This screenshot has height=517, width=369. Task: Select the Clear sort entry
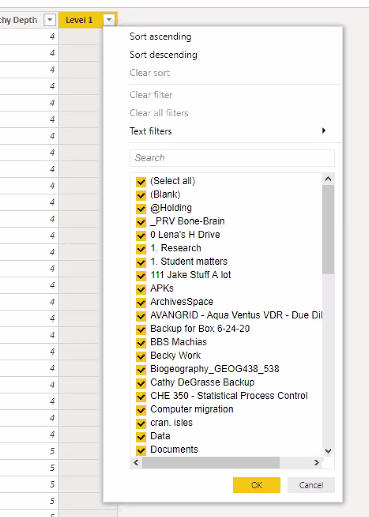pyautogui.click(x=150, y=73)
